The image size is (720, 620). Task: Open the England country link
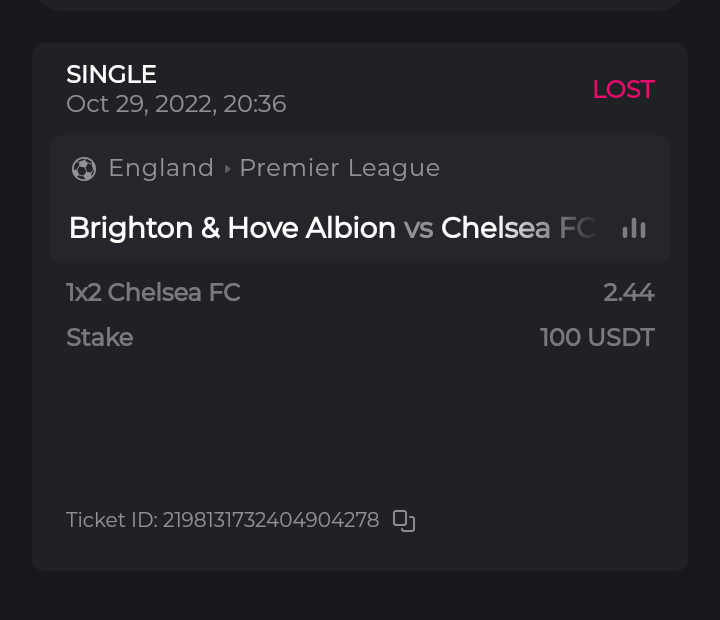point(161,168)
